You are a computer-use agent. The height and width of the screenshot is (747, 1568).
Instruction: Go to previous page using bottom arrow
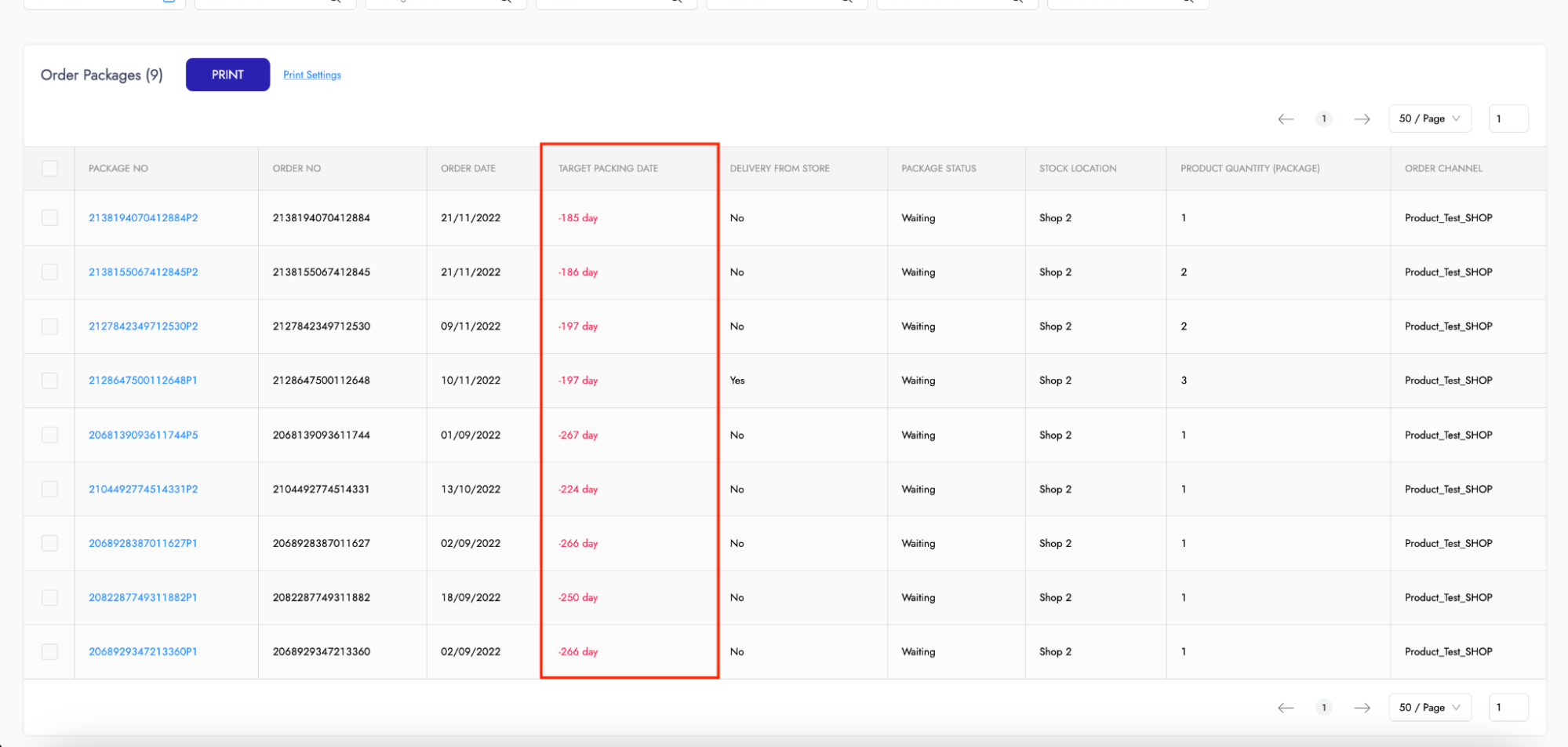[1285, 708]
